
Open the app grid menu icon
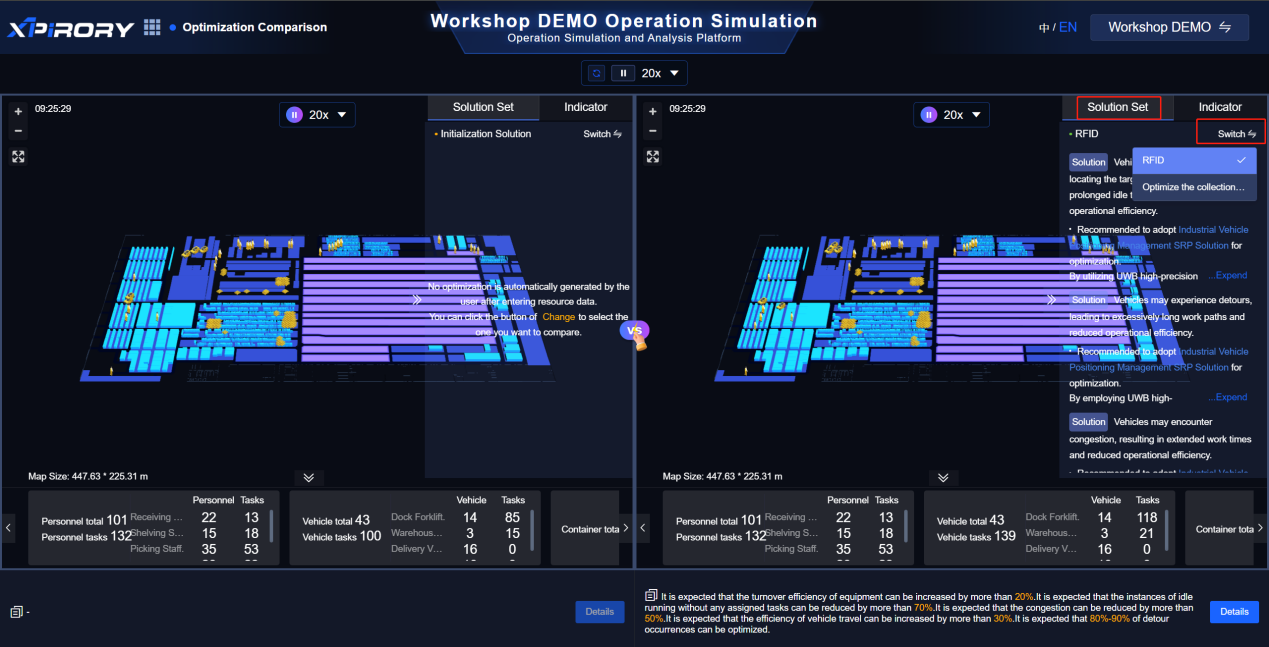click(152, 27)
